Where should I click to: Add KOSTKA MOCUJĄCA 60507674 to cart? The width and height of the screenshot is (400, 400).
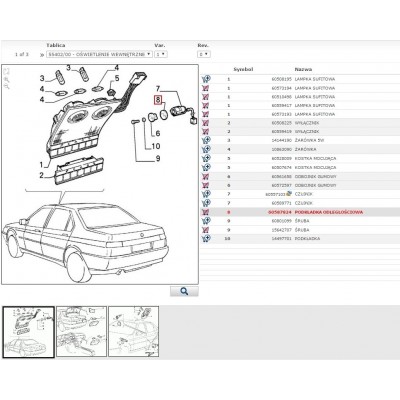206,167
